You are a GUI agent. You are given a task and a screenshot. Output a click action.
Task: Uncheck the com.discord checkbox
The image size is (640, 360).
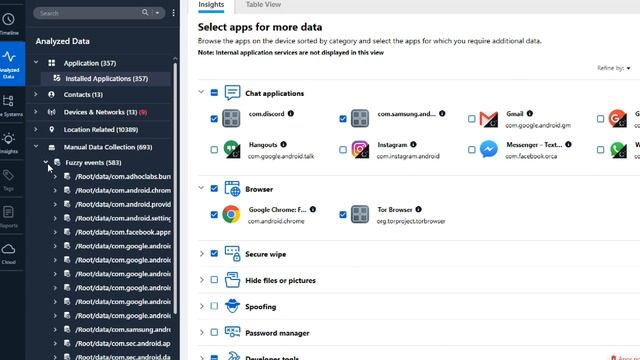point(214,119)
